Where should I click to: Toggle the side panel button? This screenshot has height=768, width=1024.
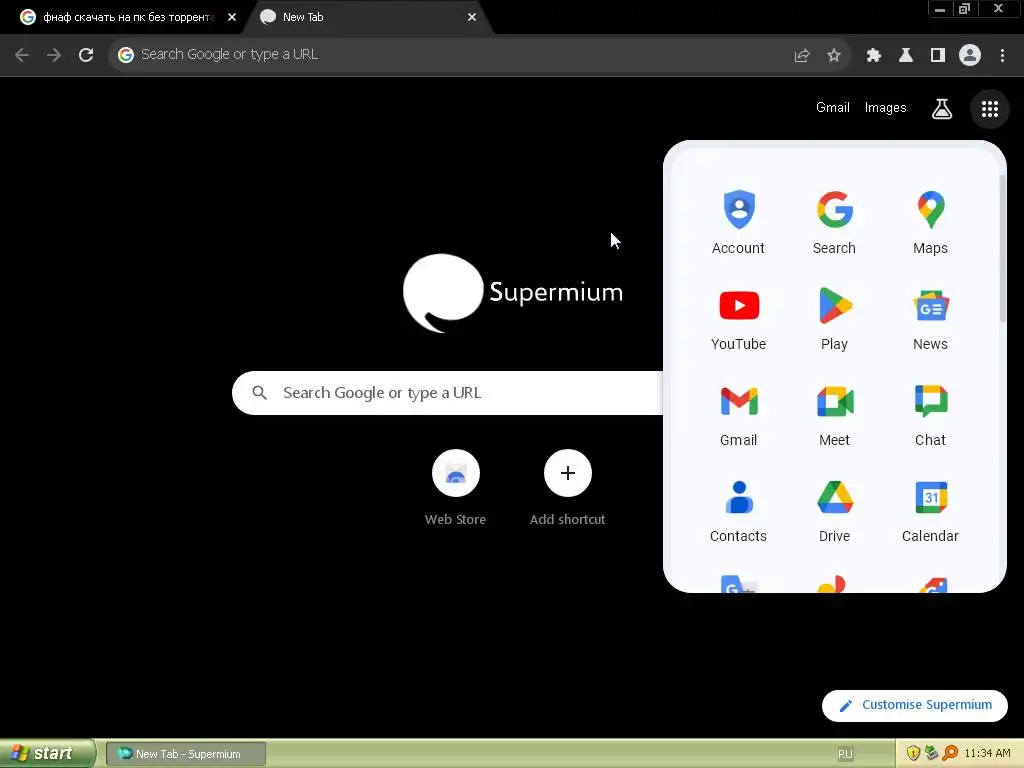tap(938, 55)
